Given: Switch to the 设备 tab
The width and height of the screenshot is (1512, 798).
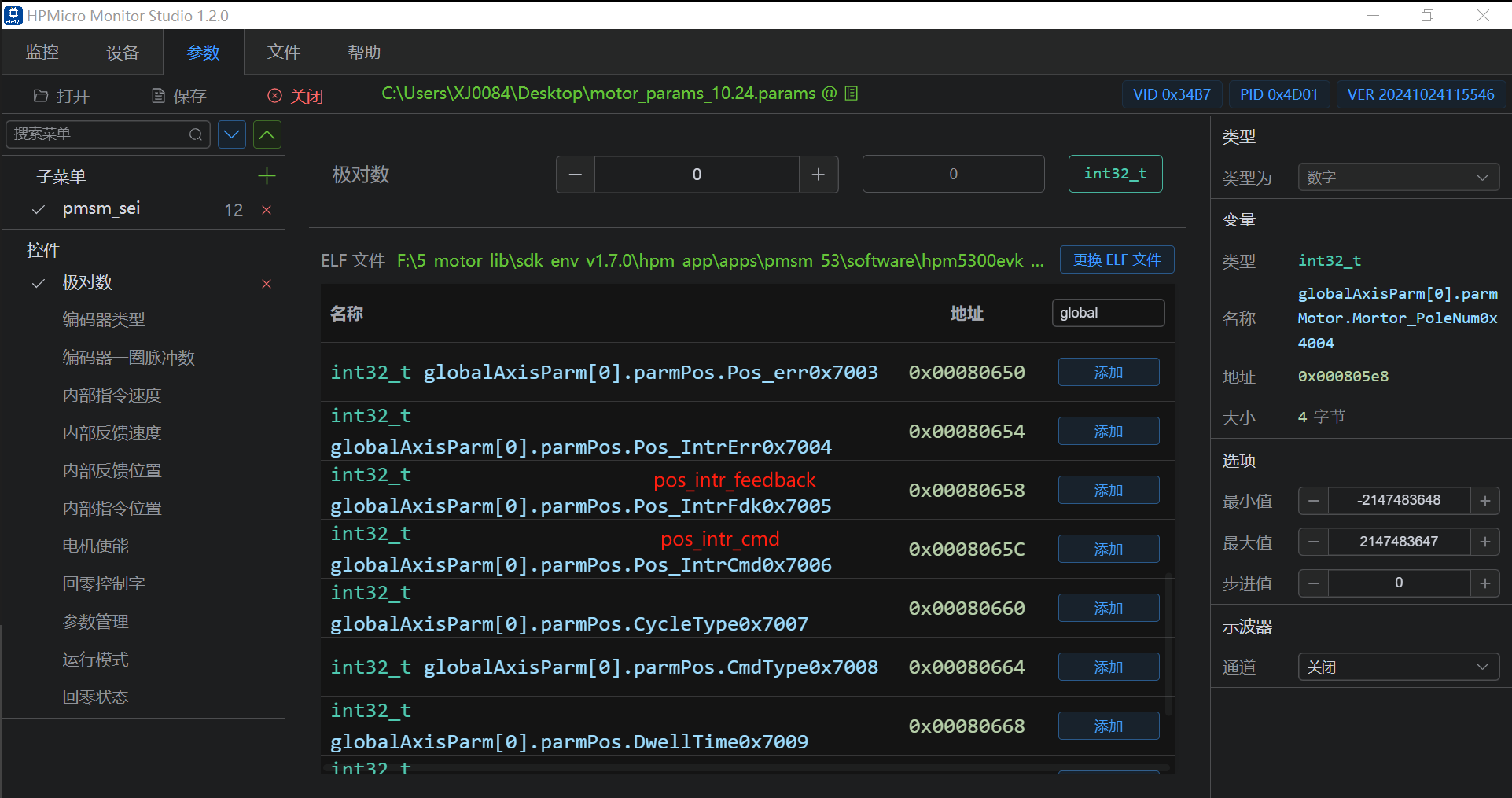Looking at the screenshot, I should pyautogui.click(x=123, y=53).
